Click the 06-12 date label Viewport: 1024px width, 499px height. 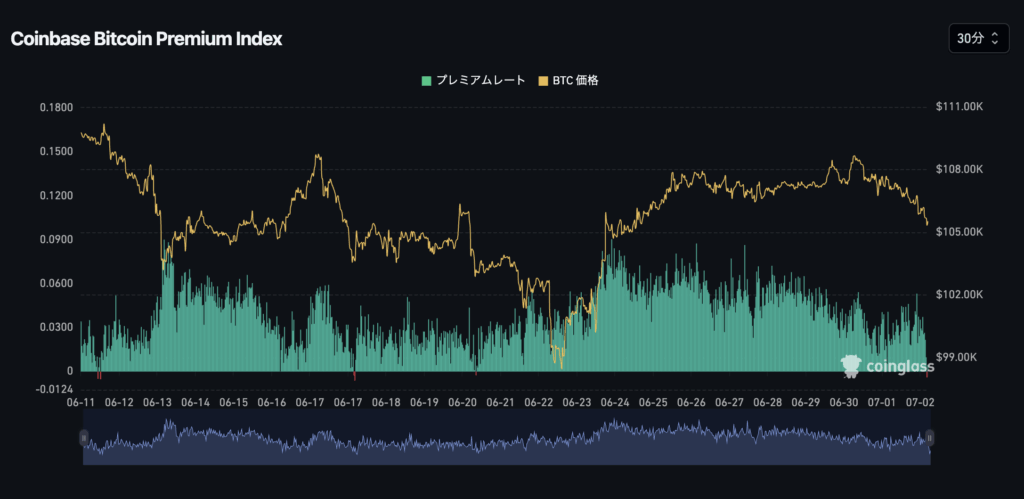point(120,402)
